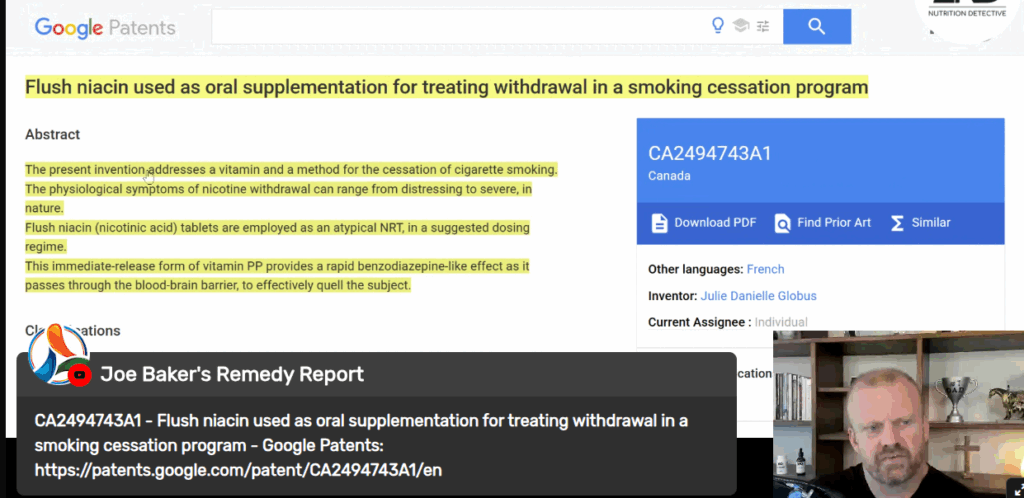Open advanced search sliders icon

763,26
